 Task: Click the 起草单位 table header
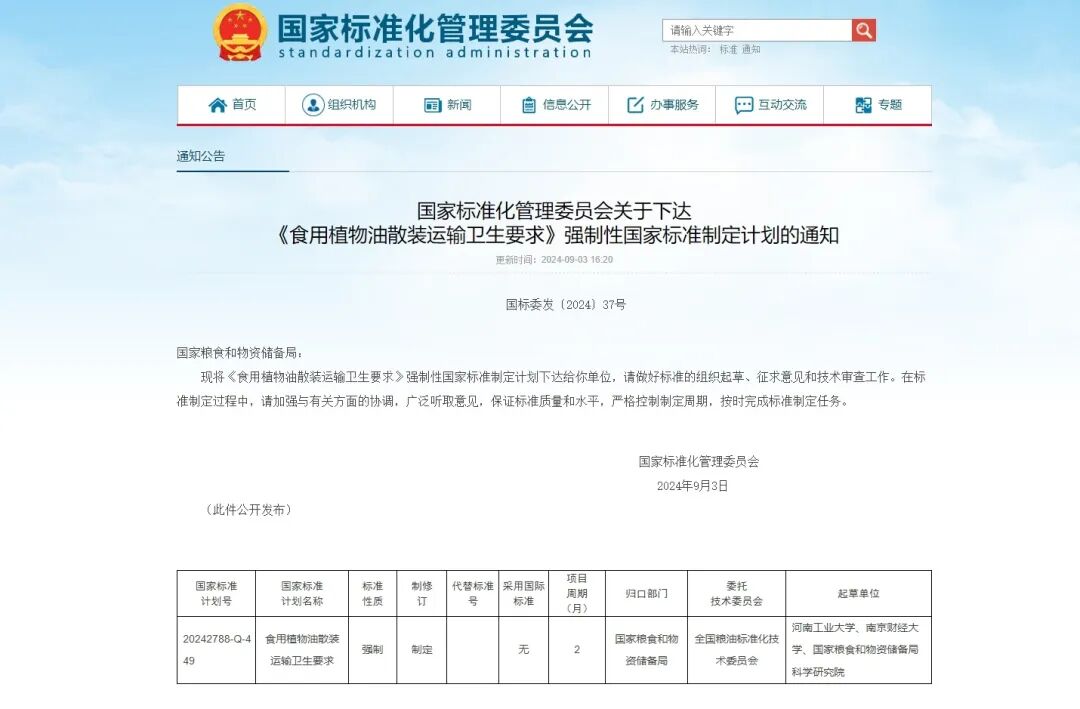tap(858, 591)
